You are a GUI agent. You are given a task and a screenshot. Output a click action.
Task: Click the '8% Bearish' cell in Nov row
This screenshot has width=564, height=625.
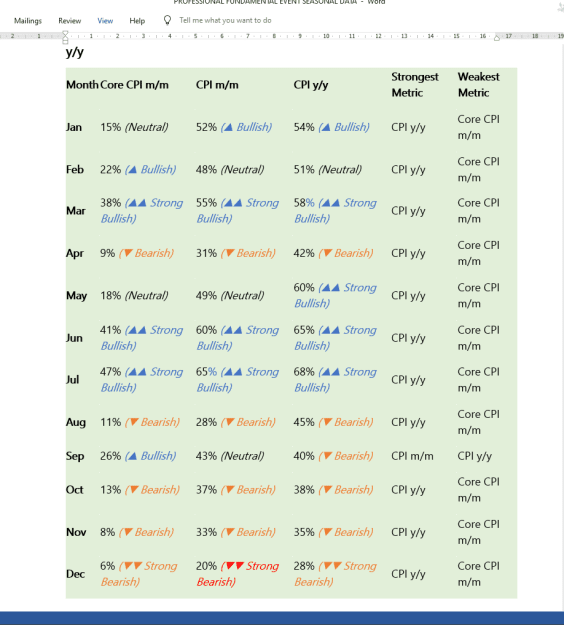click(137, 532)
